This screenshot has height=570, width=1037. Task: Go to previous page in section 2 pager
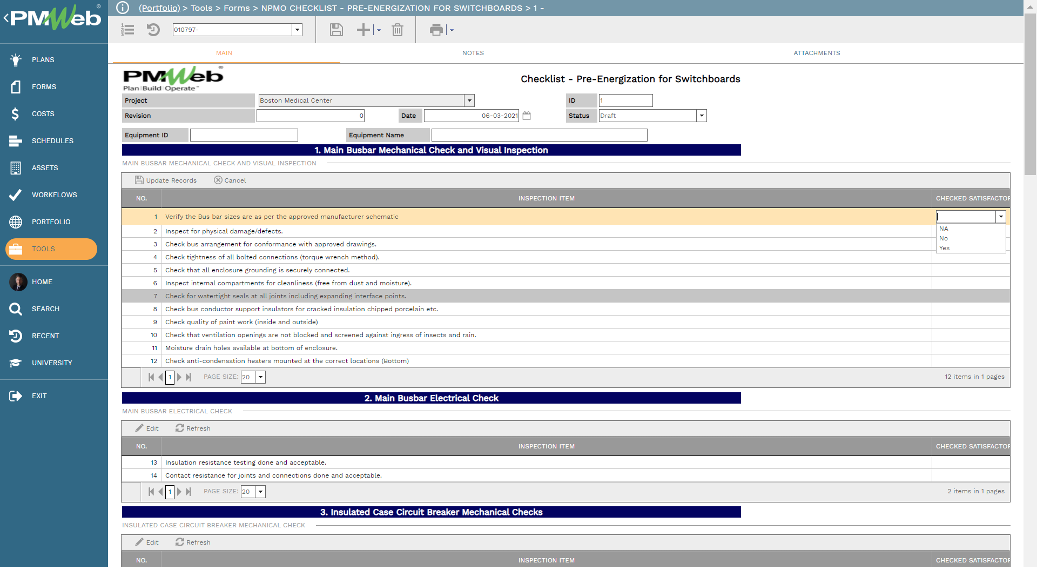(161, 492)
